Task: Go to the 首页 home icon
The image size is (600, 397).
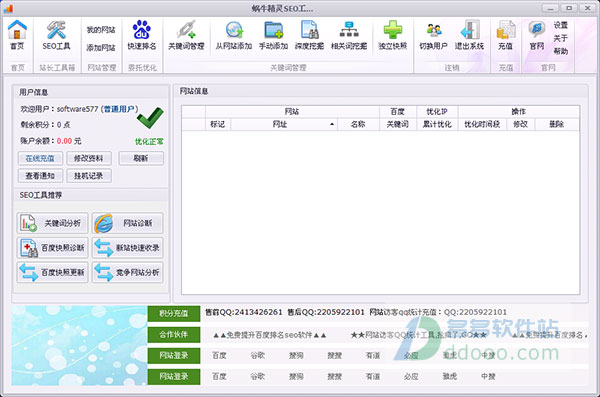Action: pyautogui.click(x=17, y=35)
